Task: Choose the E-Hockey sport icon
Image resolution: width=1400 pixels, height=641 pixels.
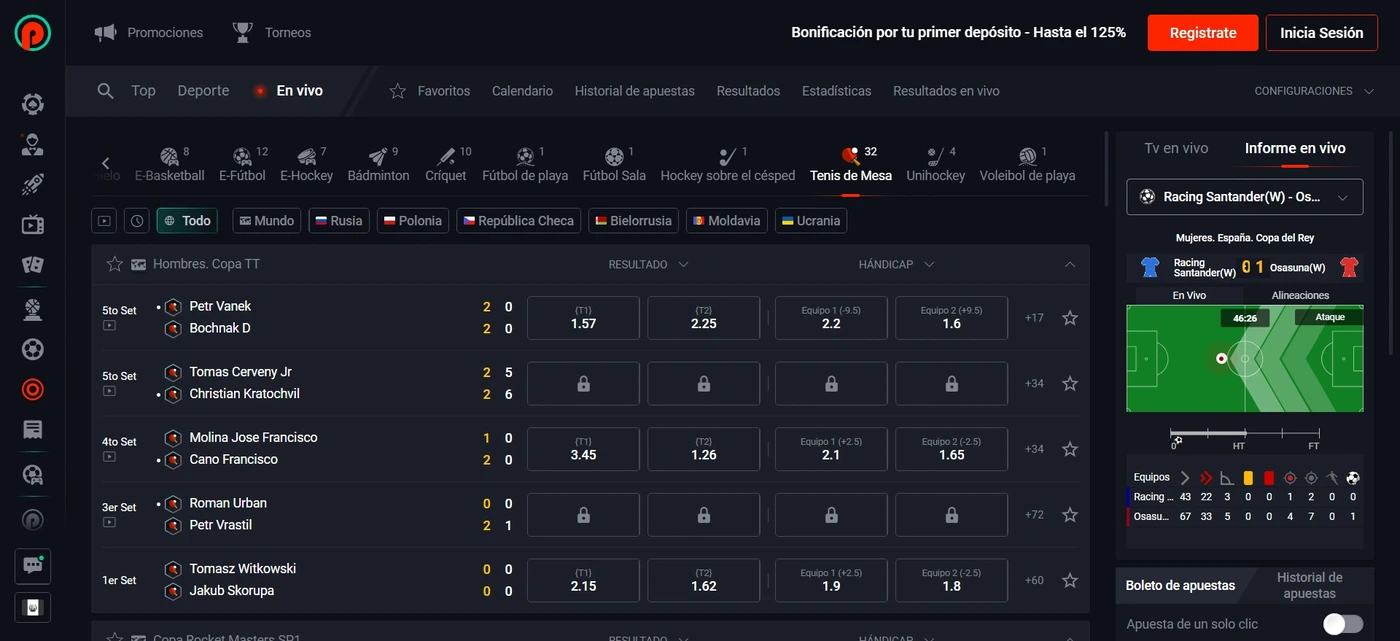Action: coord(306,157)
